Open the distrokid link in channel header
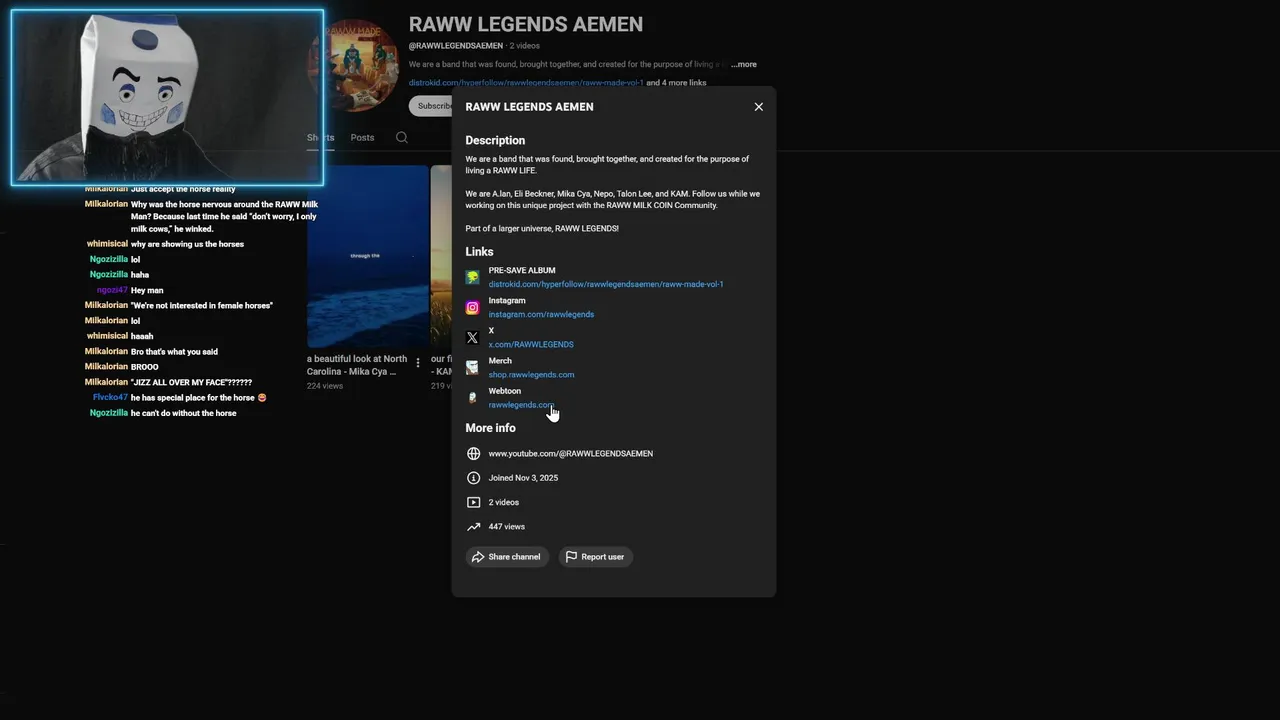The image size is (1280, 720). pyautogui.click(x=526, y=83)
